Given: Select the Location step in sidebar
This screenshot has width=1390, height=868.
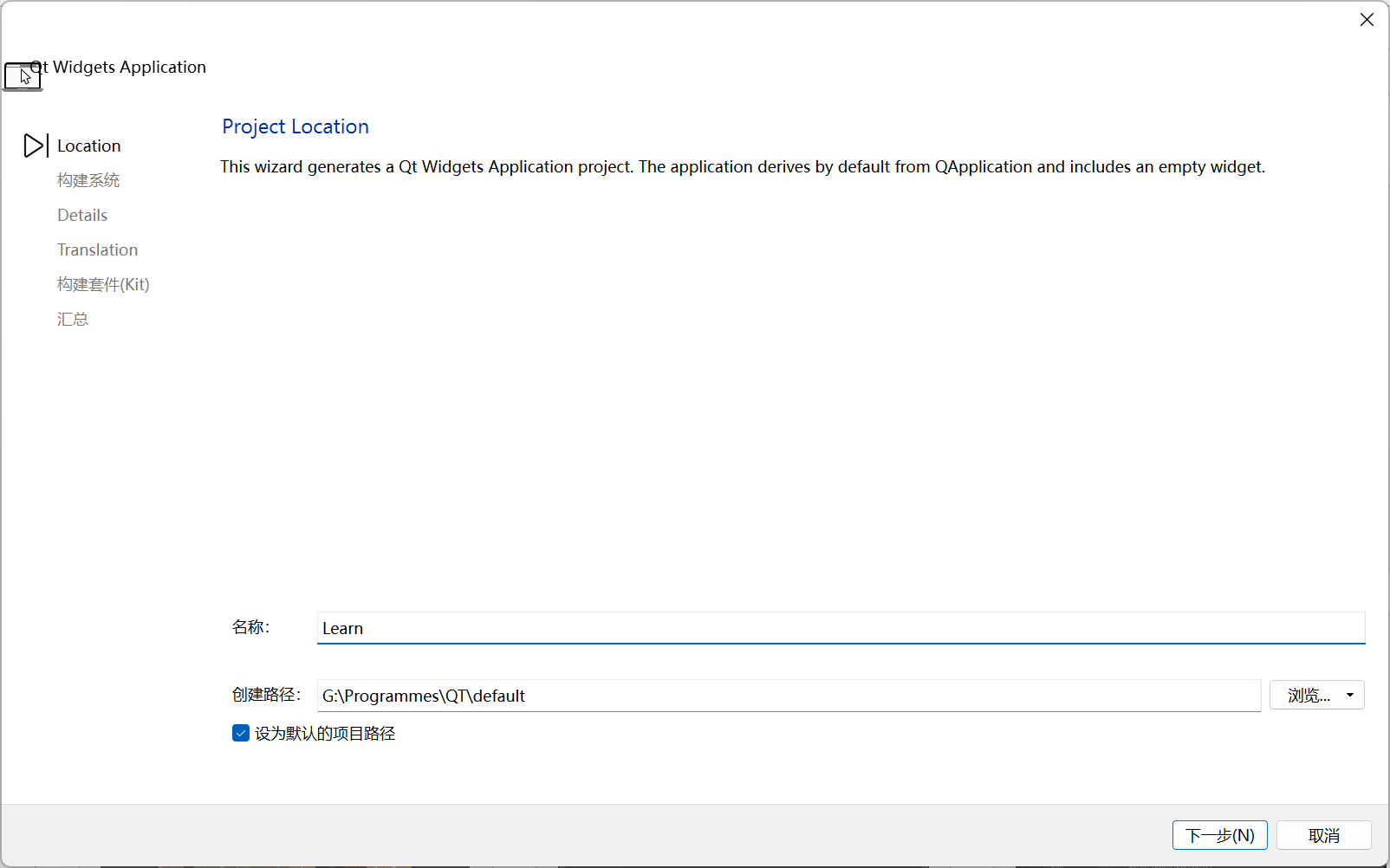Looking at the screenshot, I should click(88, 146).
